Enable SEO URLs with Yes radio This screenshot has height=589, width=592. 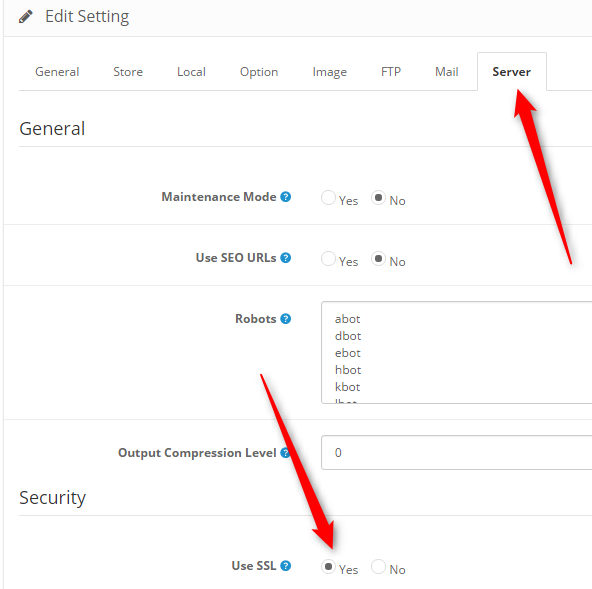click(x=328, y=259)
